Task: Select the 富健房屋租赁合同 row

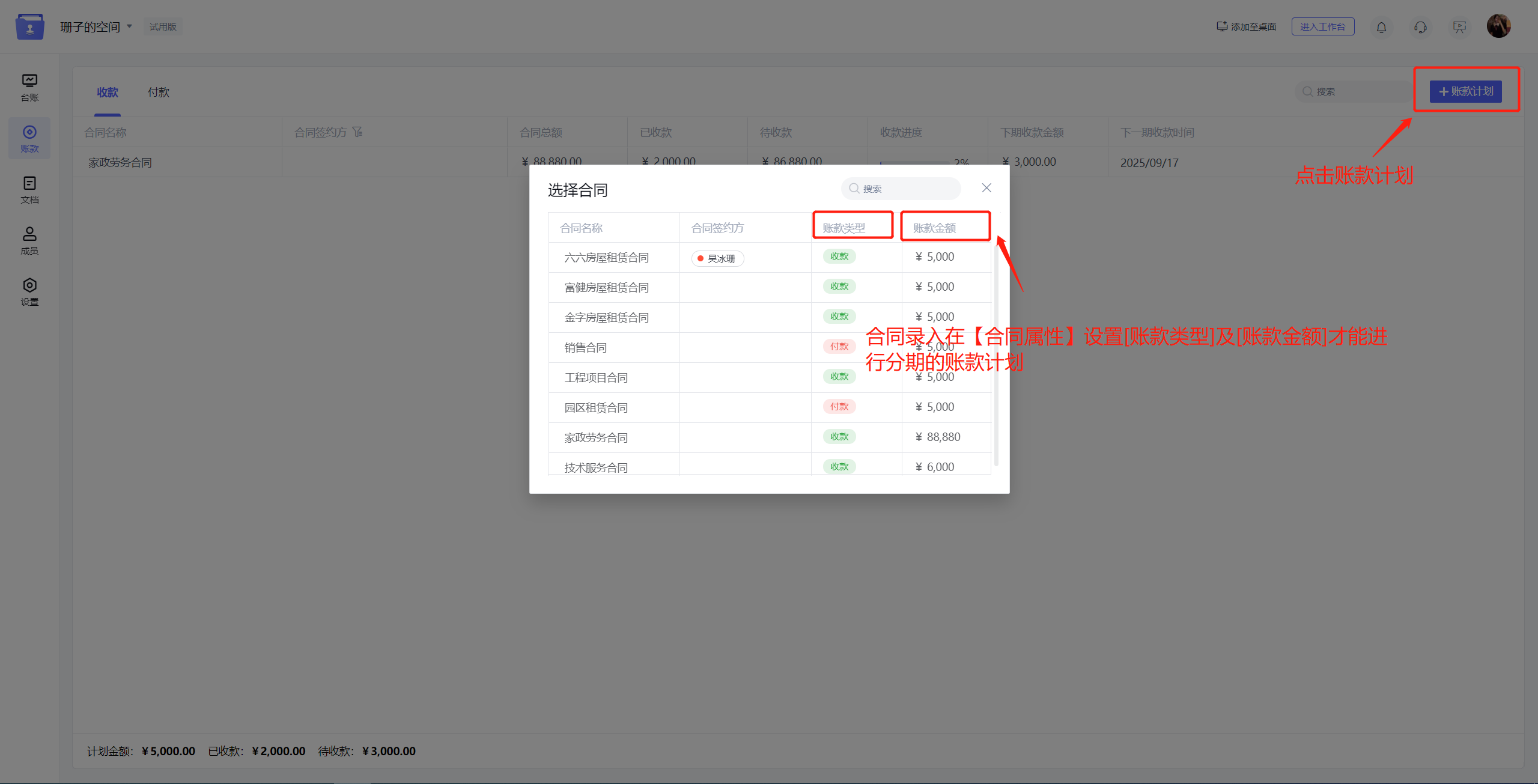Action: (770, 288)
